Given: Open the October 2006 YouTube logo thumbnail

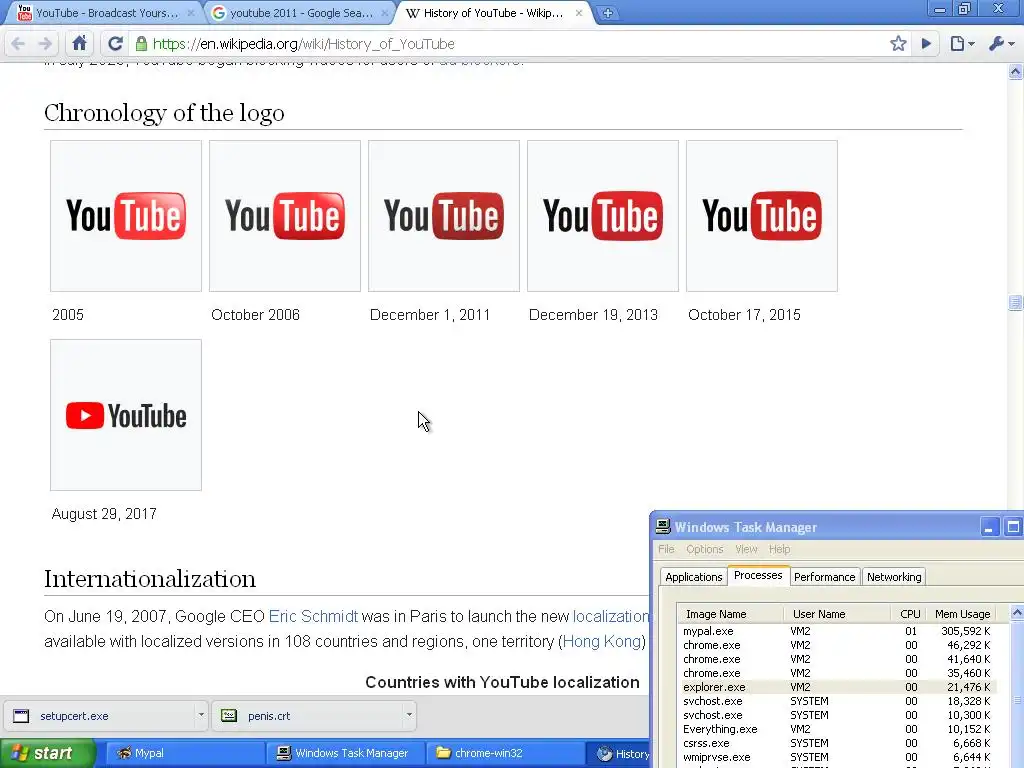Looking at the screenshot, I should coord(285,216).
